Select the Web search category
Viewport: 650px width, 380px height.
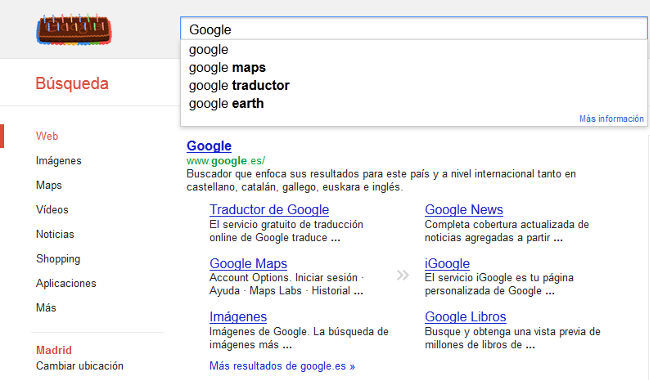[47, 136]
